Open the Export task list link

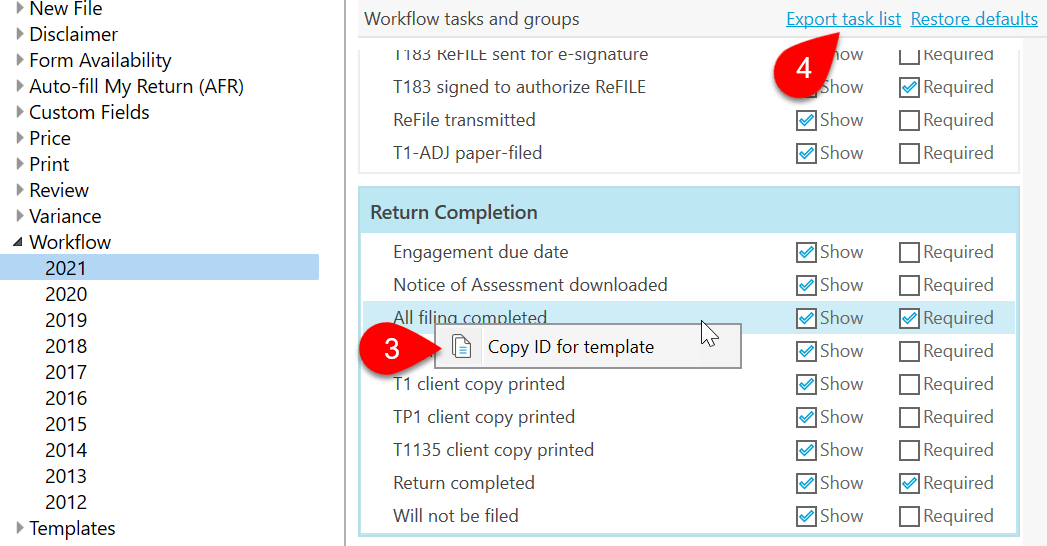click(x=843, y=19)
